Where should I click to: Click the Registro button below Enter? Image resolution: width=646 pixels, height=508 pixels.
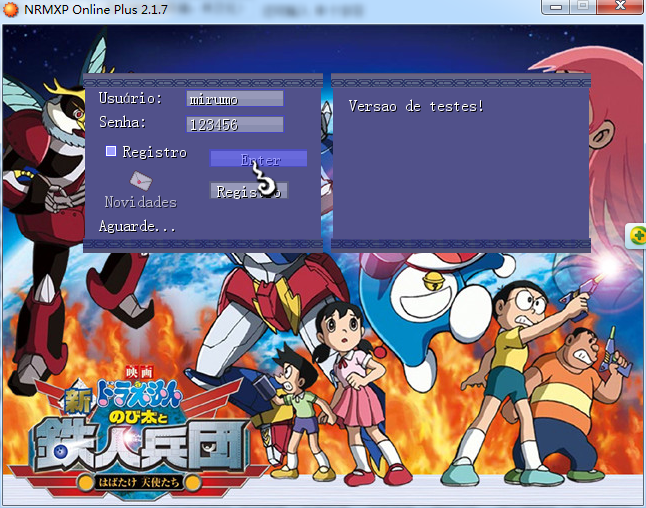pos(249,191)
